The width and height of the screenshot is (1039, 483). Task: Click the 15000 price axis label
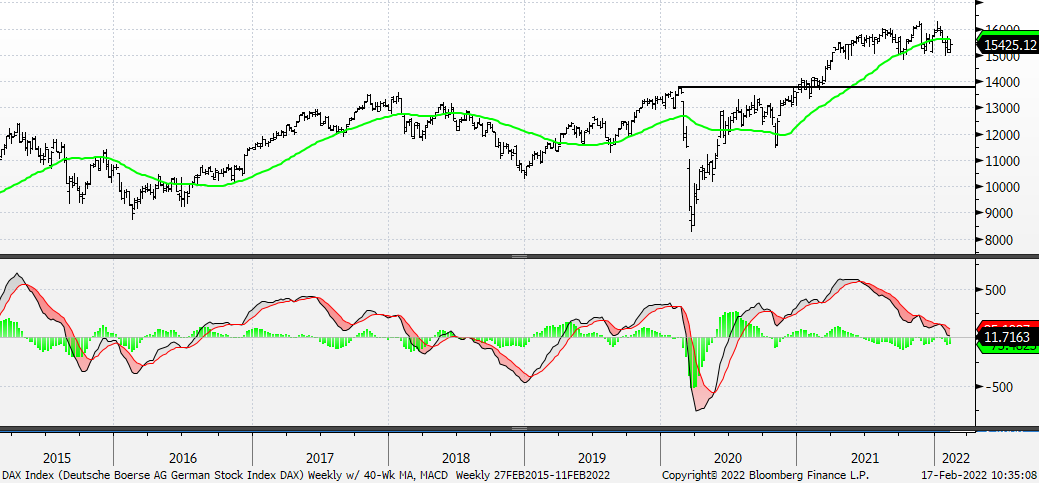(1001, 56)
